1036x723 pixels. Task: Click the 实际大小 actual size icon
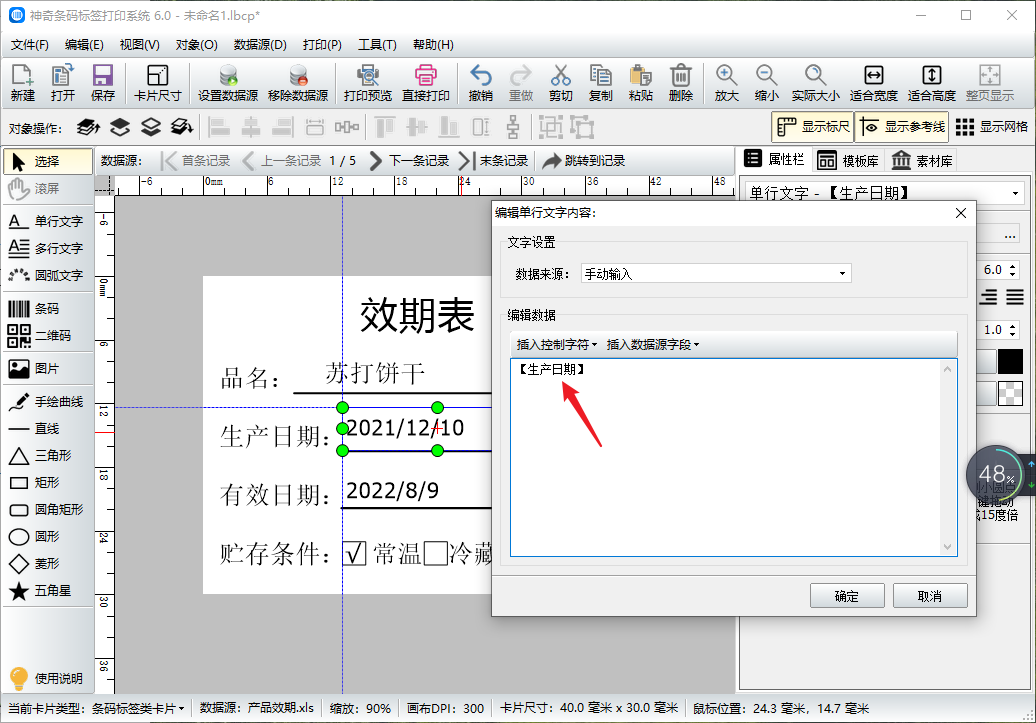click(815, 83)
